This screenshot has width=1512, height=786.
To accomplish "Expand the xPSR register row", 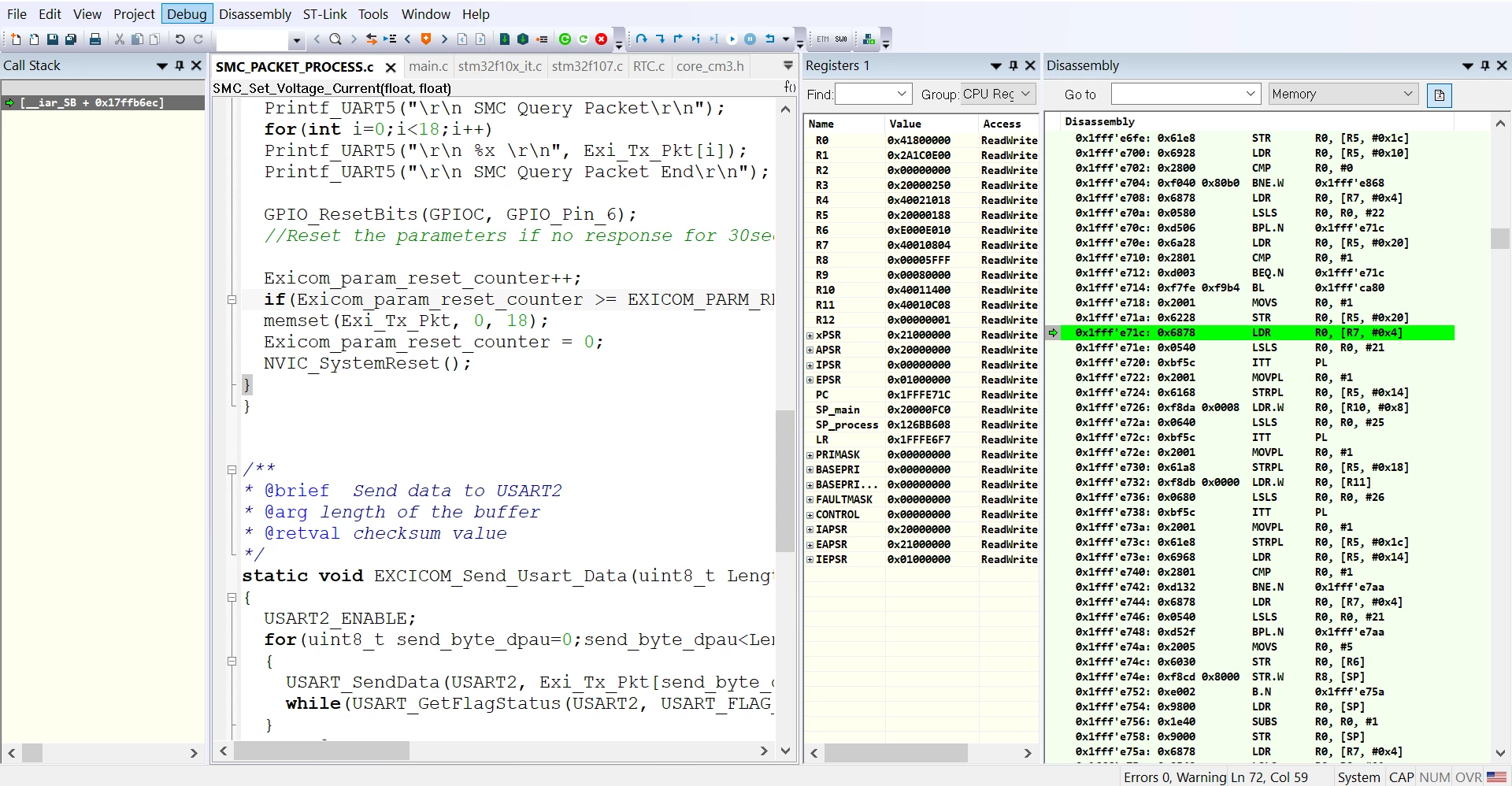I will [x=810, y=336].
